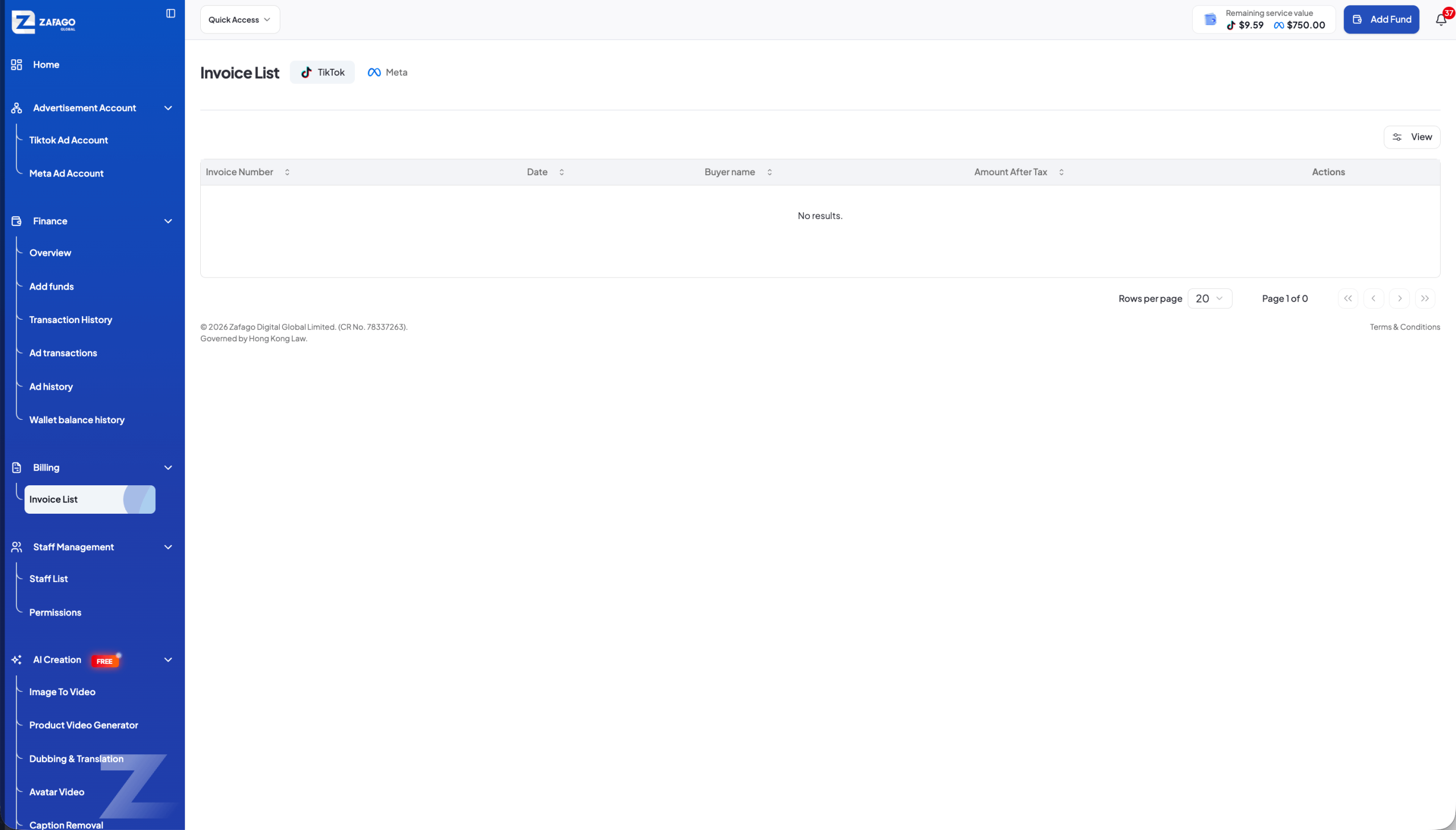The image size is (1456, 830).
Task: Sort by Amount After Tax column
Action: 1061,172
